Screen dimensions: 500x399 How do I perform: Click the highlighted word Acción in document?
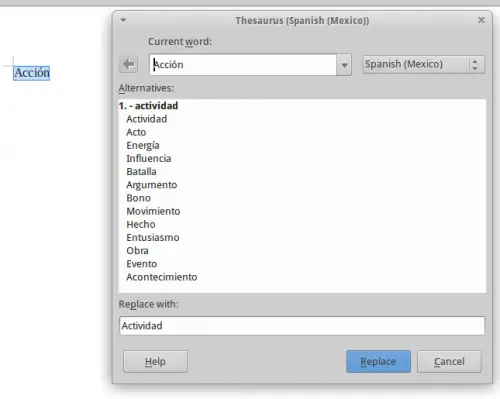coord(32,73)
